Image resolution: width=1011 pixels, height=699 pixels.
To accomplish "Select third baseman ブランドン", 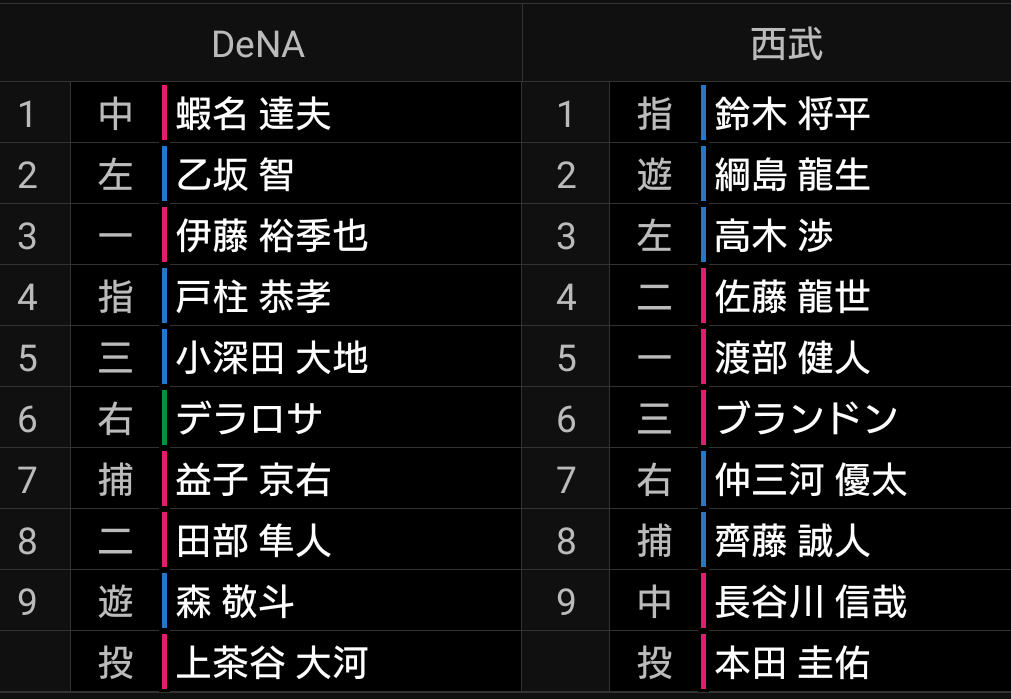I will click(806, 418).
